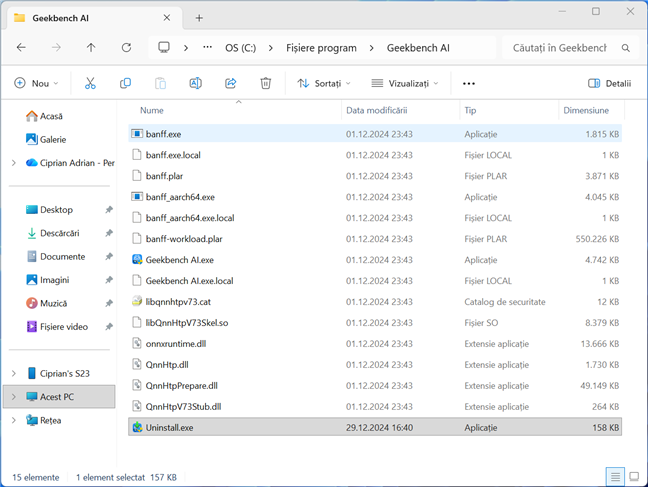Viewport: 648px width, 487px height.
Task: Expand Ciprian Adrian OneDrive node
Action: pos(14,163)
